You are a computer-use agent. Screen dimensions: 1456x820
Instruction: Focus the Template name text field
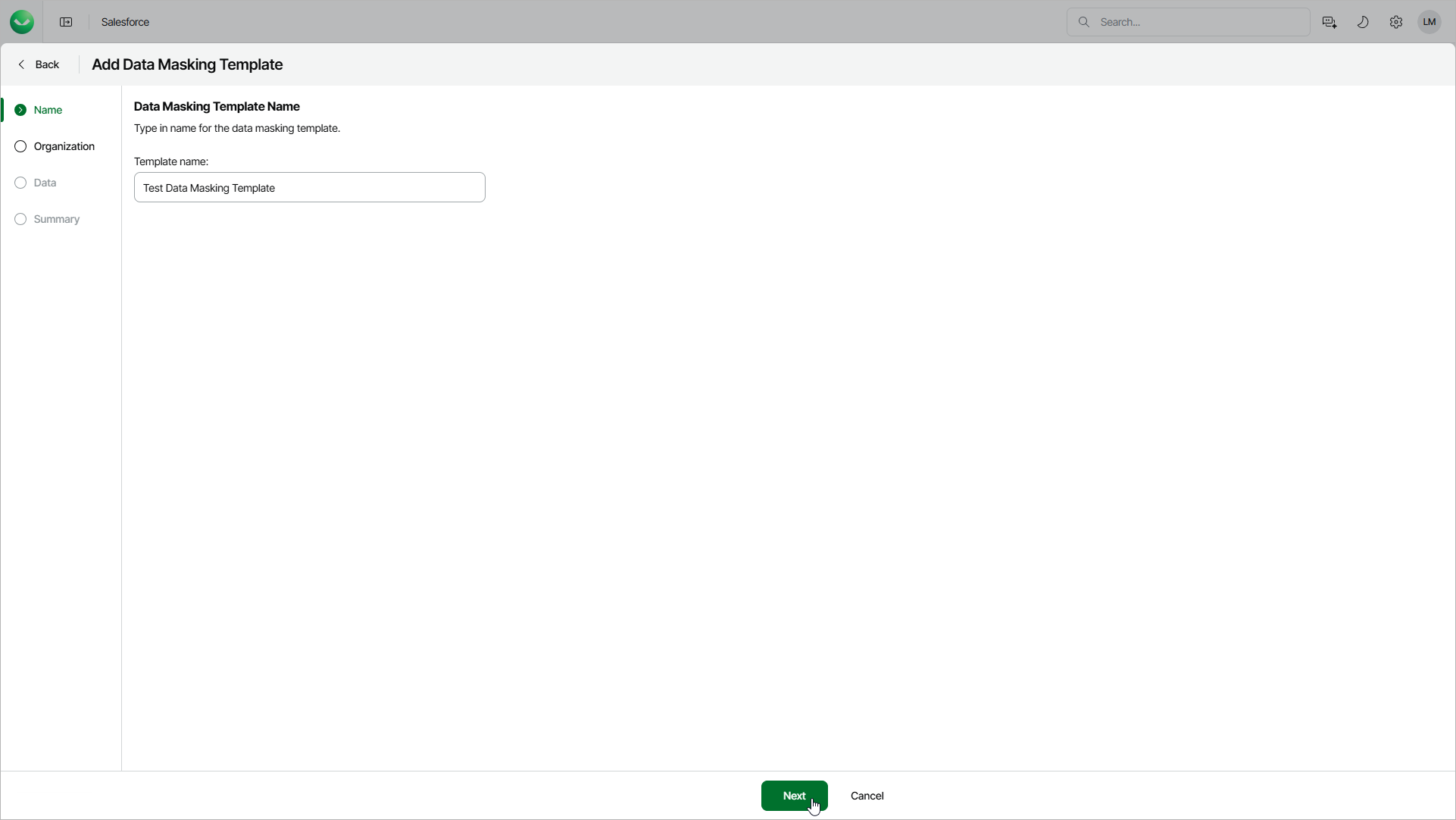pos(309,187)
